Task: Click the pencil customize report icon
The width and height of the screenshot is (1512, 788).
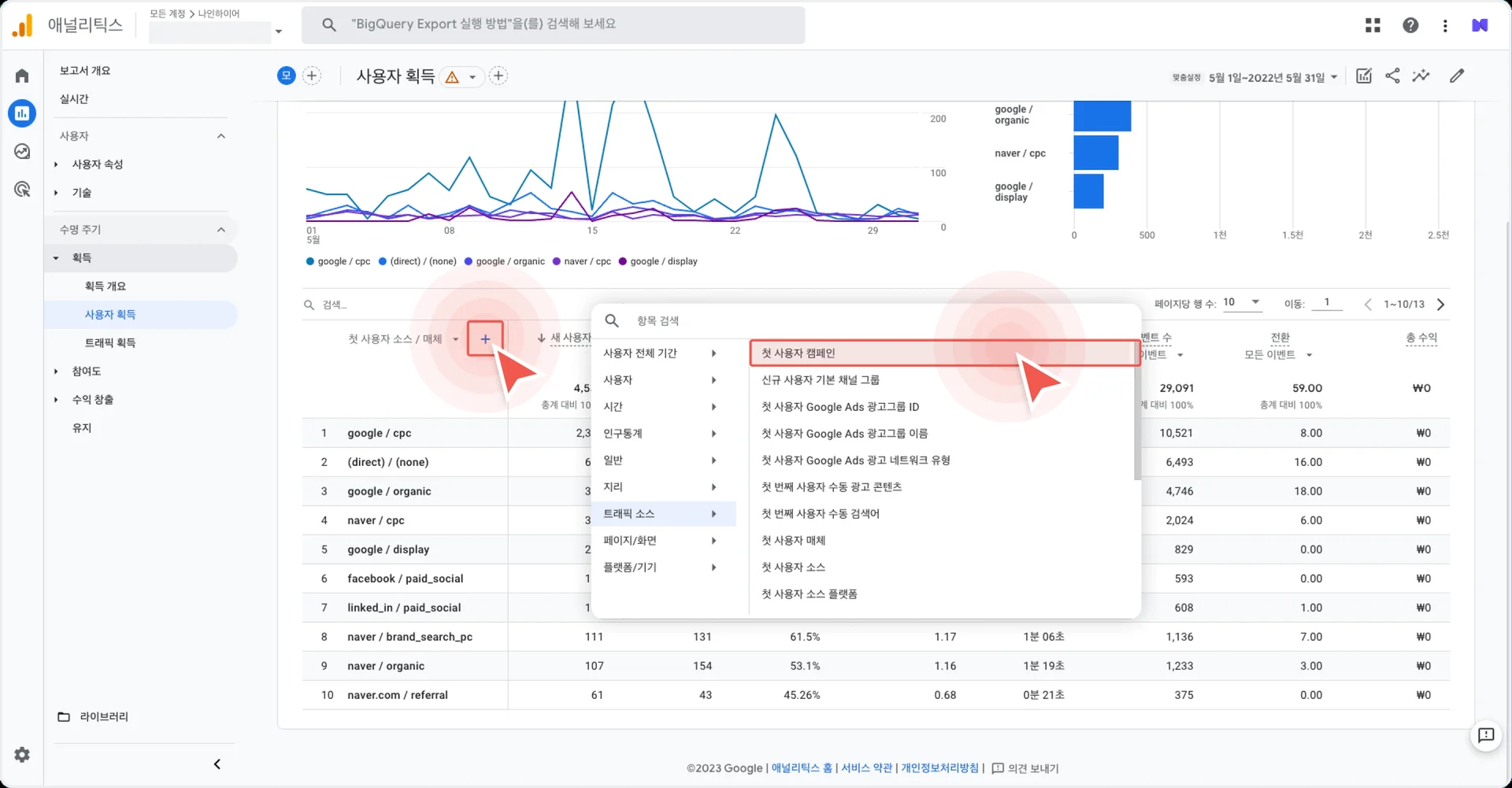Action: click(1457, 76)
